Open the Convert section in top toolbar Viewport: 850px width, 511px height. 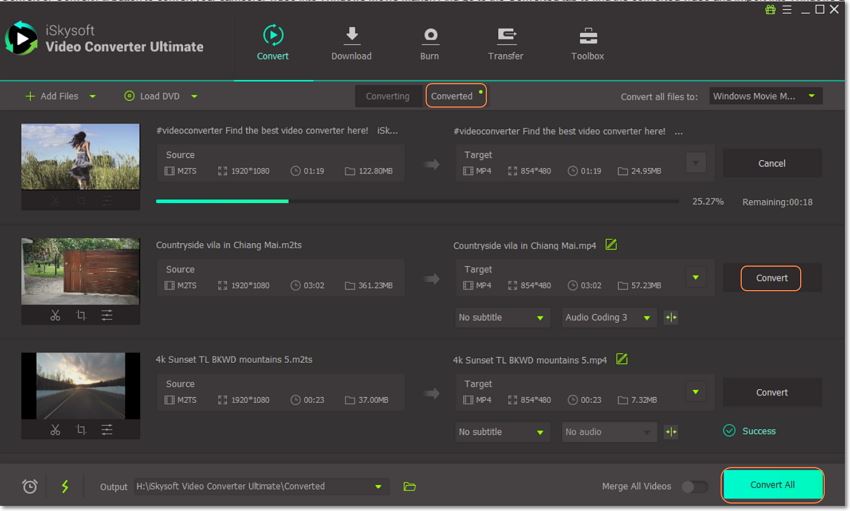pos(273,42)
